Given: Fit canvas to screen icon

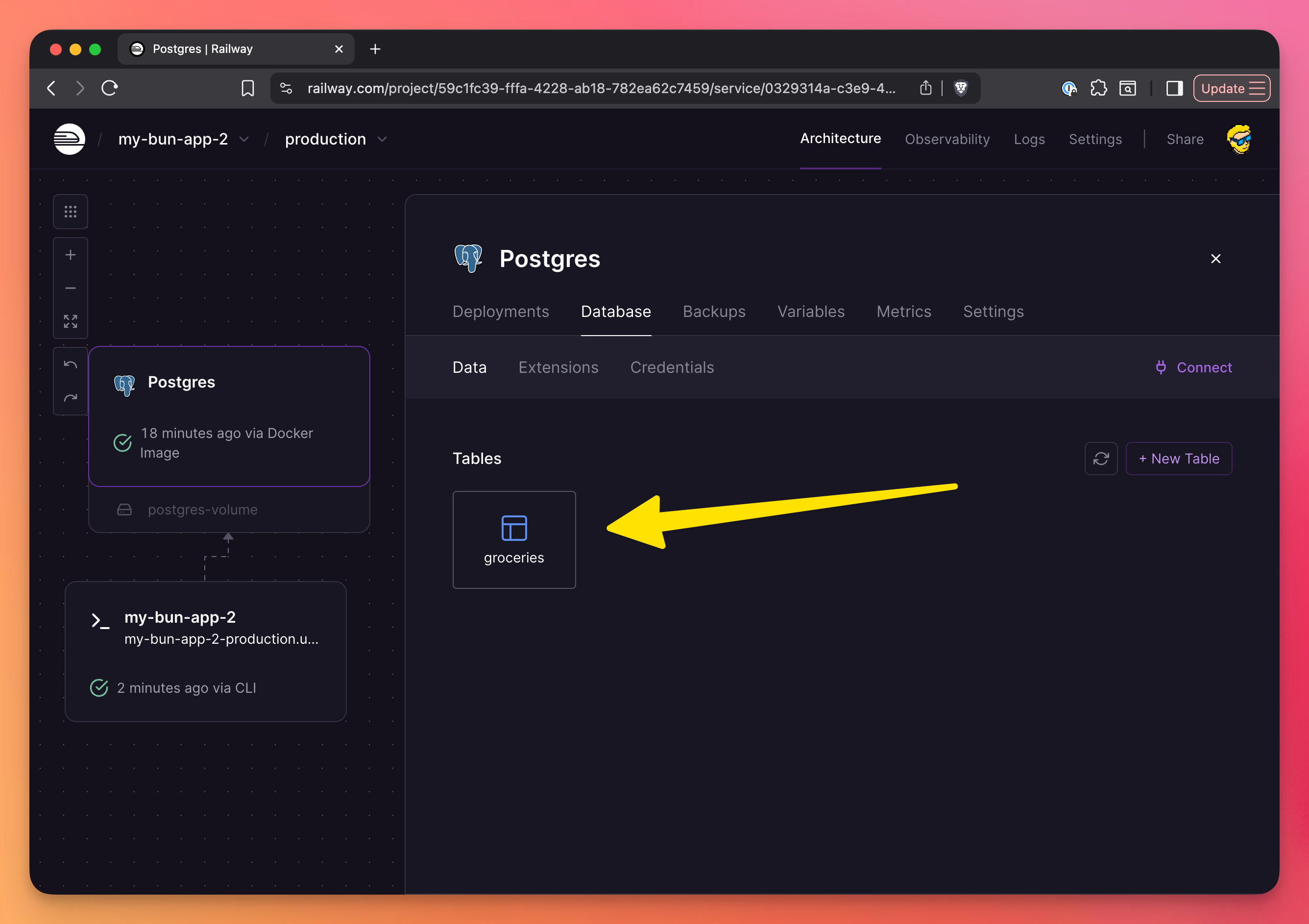Looking at the screenshot, I should 70,321.
